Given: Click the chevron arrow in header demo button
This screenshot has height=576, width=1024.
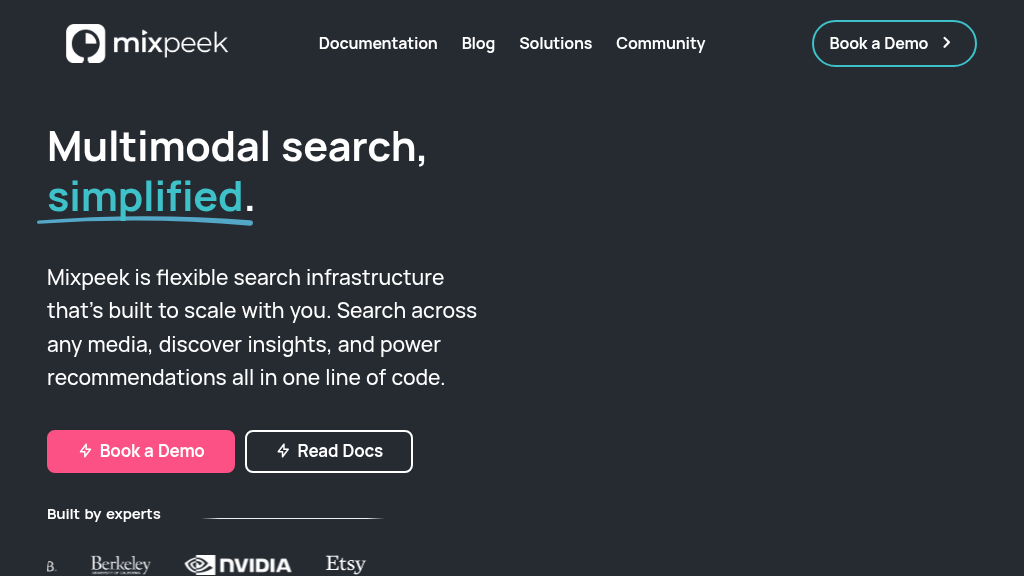Looking at the screenshot, I should click(x=947, y=43).
